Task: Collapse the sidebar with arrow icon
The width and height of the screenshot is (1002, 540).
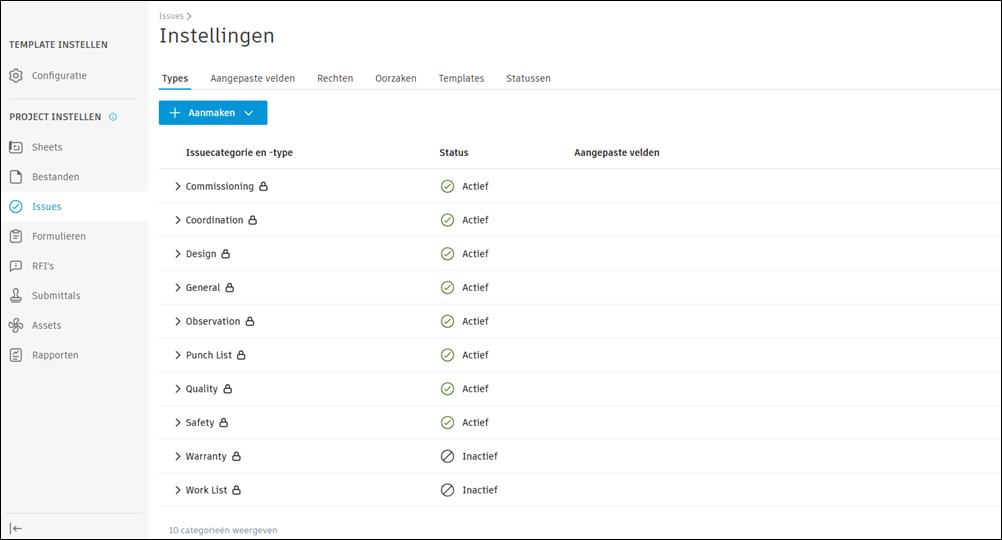Action: point(17,528)
